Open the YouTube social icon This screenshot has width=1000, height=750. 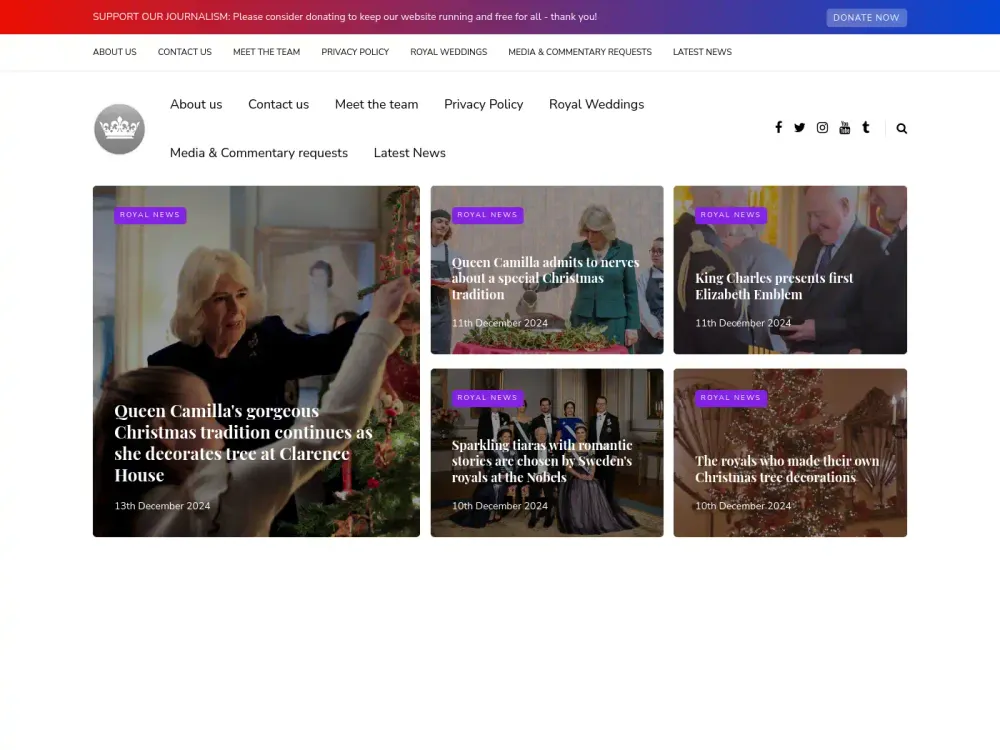point(844,128)
